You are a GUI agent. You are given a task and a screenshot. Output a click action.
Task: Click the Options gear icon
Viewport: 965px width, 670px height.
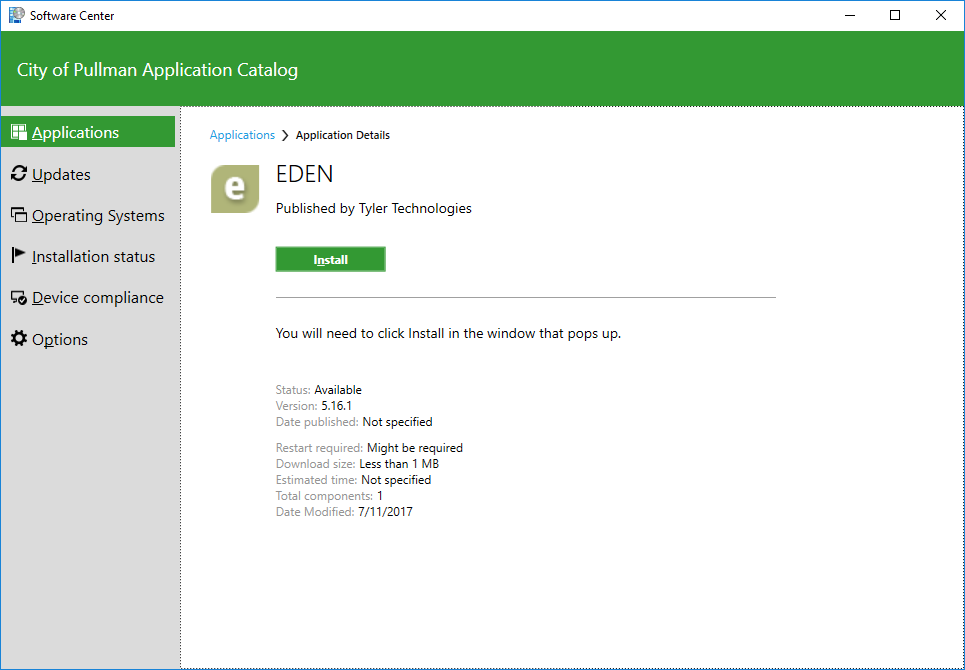[18, 339]
